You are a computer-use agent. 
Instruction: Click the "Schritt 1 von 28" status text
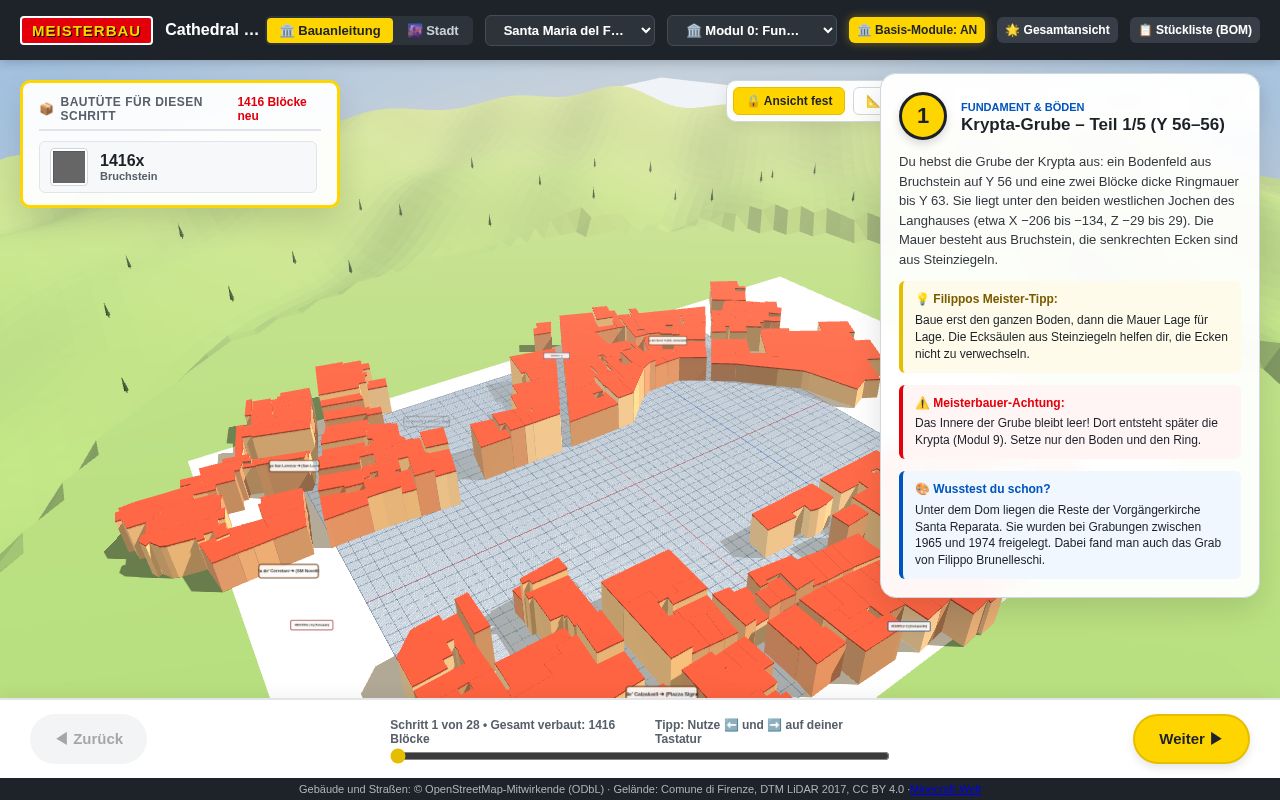click(x=435, y=725)
